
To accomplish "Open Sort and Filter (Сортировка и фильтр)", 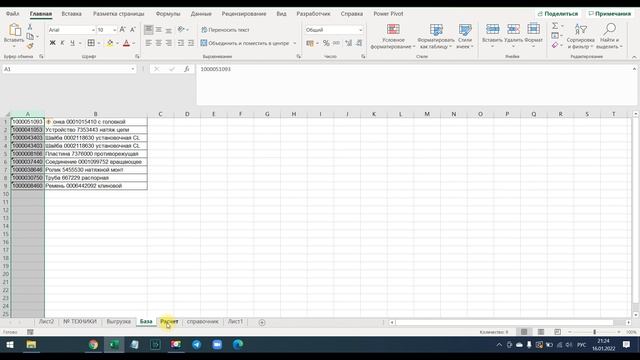I will (580, 36).
